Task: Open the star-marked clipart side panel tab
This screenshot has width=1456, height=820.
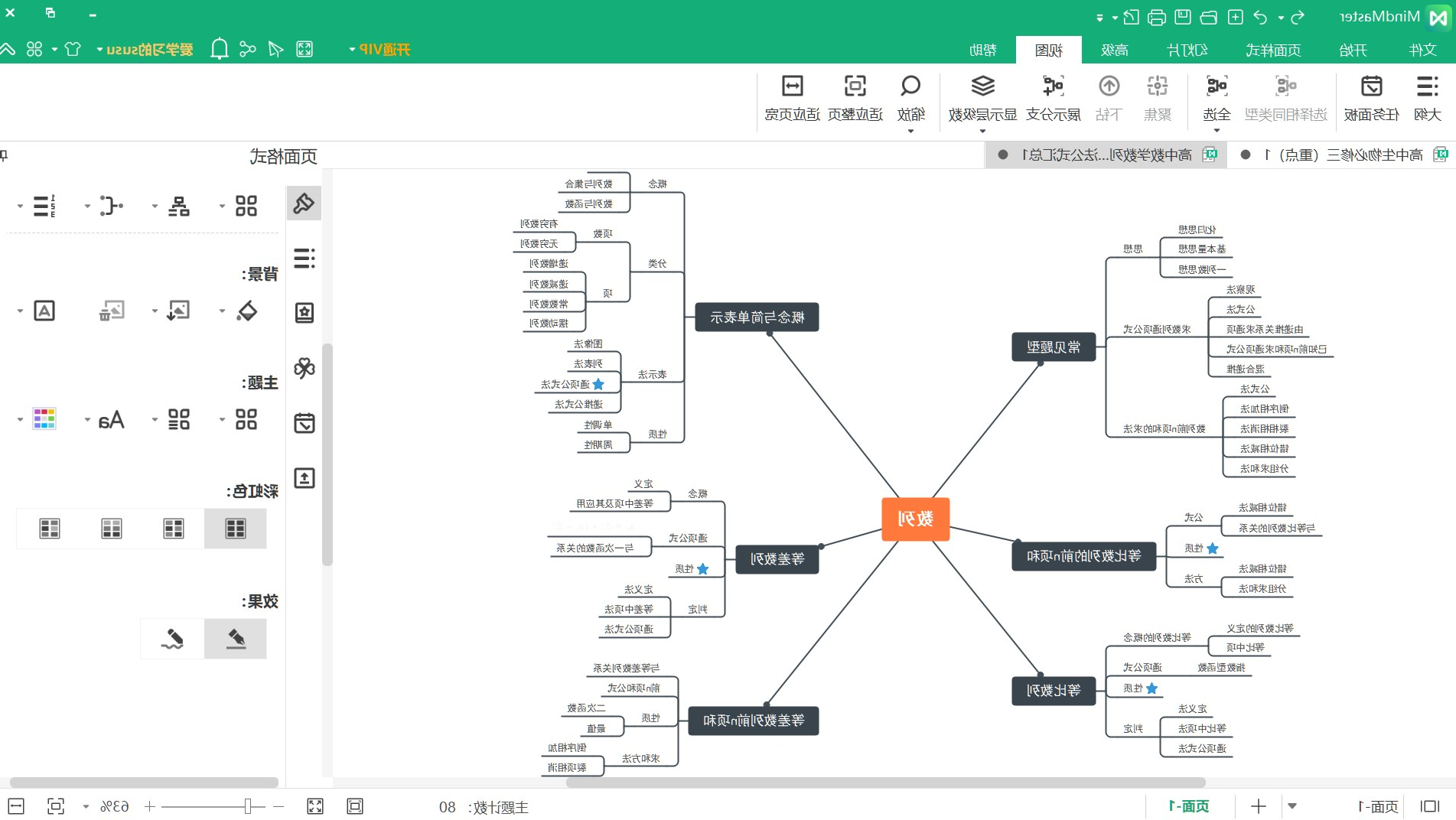Action: [305, 313]
